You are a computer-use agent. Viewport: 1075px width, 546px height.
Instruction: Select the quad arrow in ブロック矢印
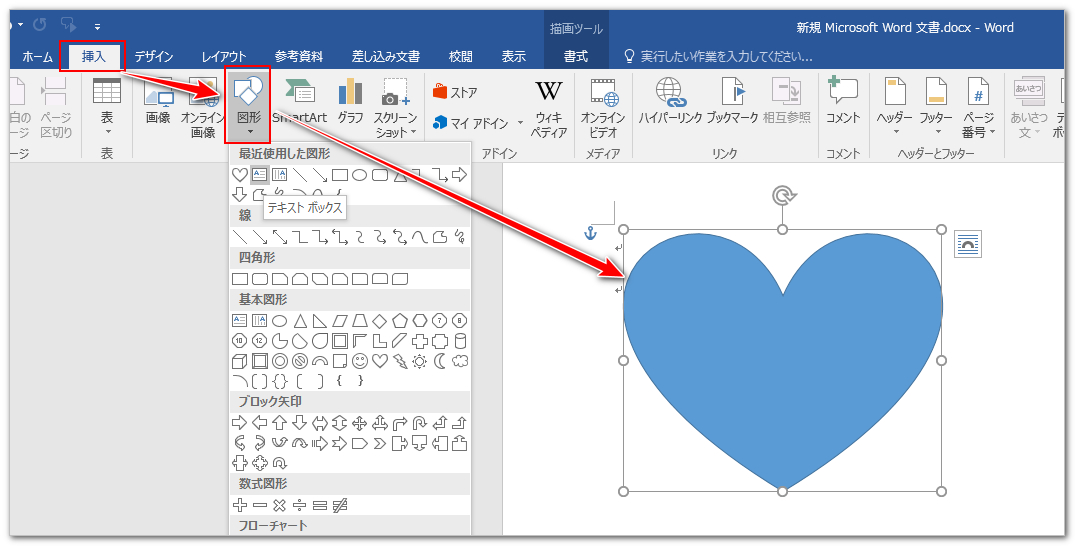coord(359,423)
